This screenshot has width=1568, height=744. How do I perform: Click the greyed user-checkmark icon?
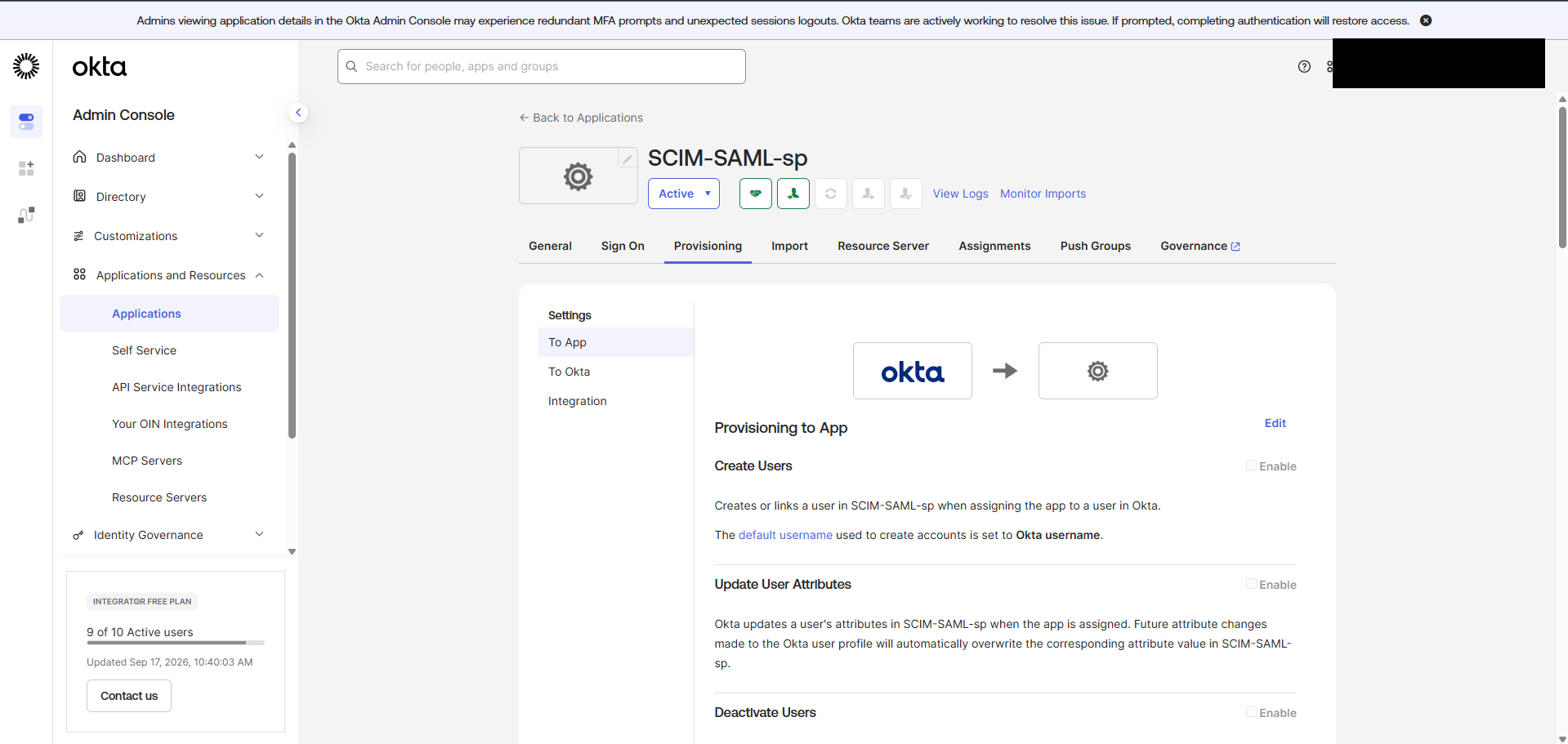click(x=906, y=194)
